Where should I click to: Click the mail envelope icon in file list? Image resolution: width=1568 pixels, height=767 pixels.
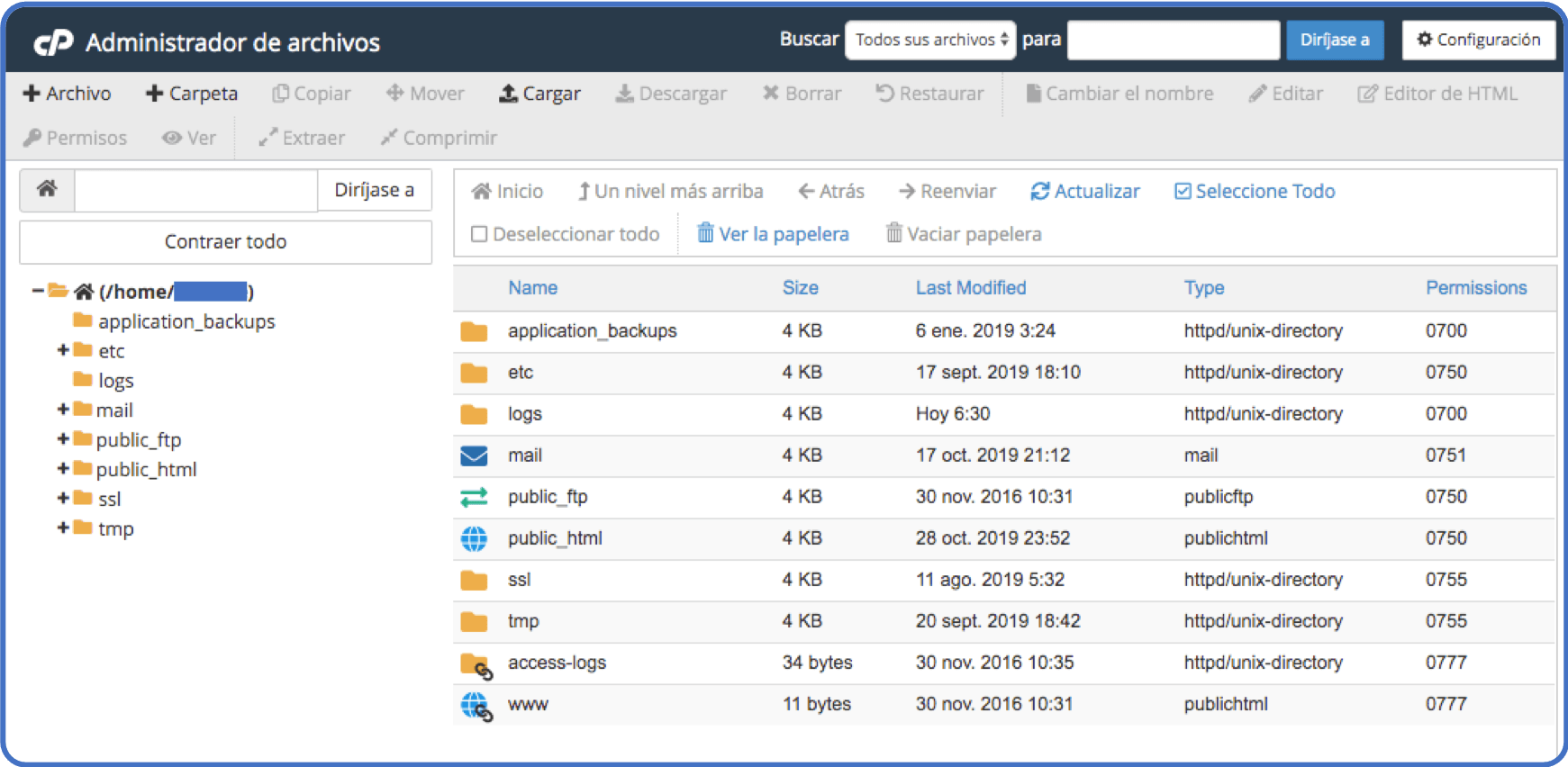point(474,456)
